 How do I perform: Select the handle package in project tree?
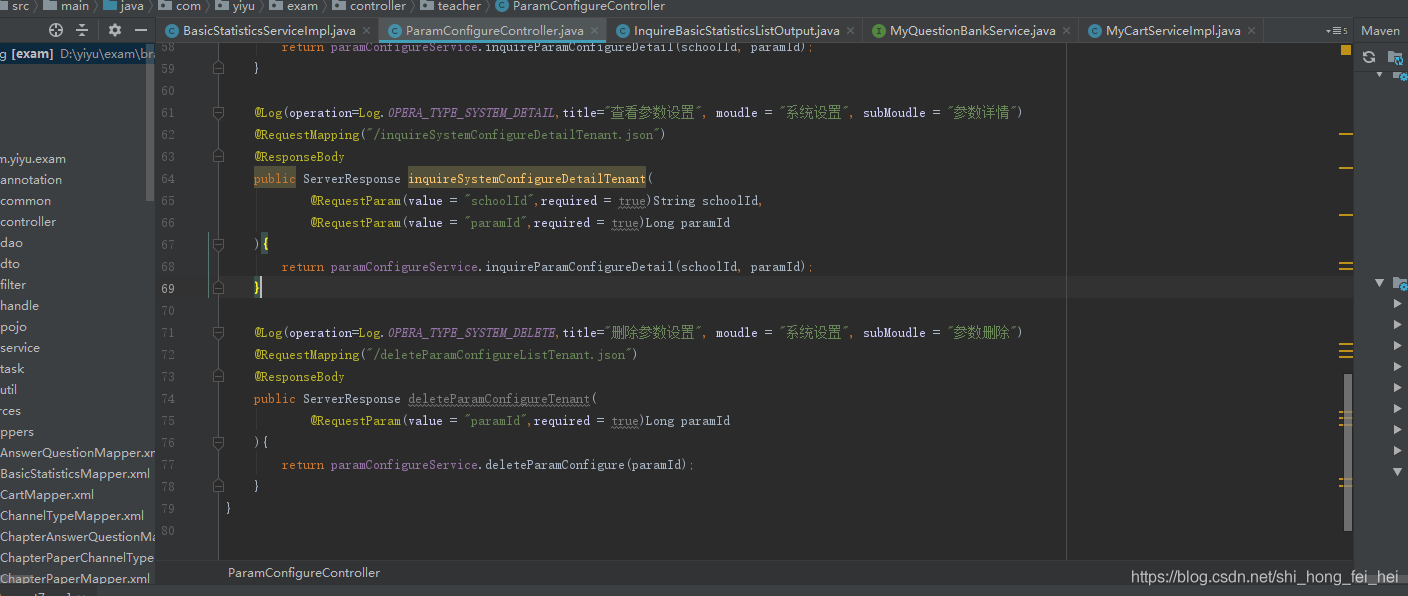click(x=20, y=306)
